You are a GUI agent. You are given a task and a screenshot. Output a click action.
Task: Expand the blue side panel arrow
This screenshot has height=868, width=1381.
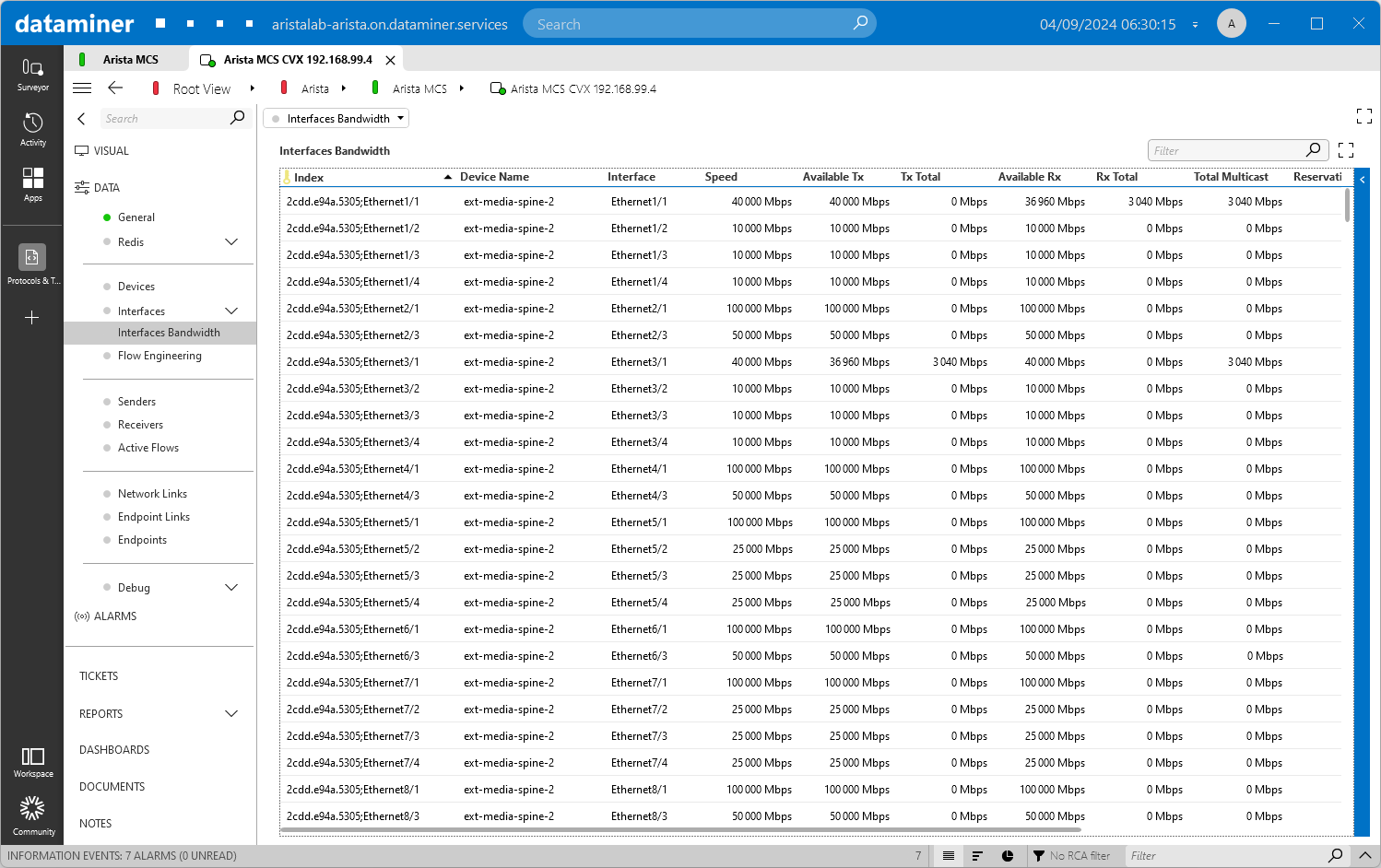pyautogui.click(x=1363, y=180)
